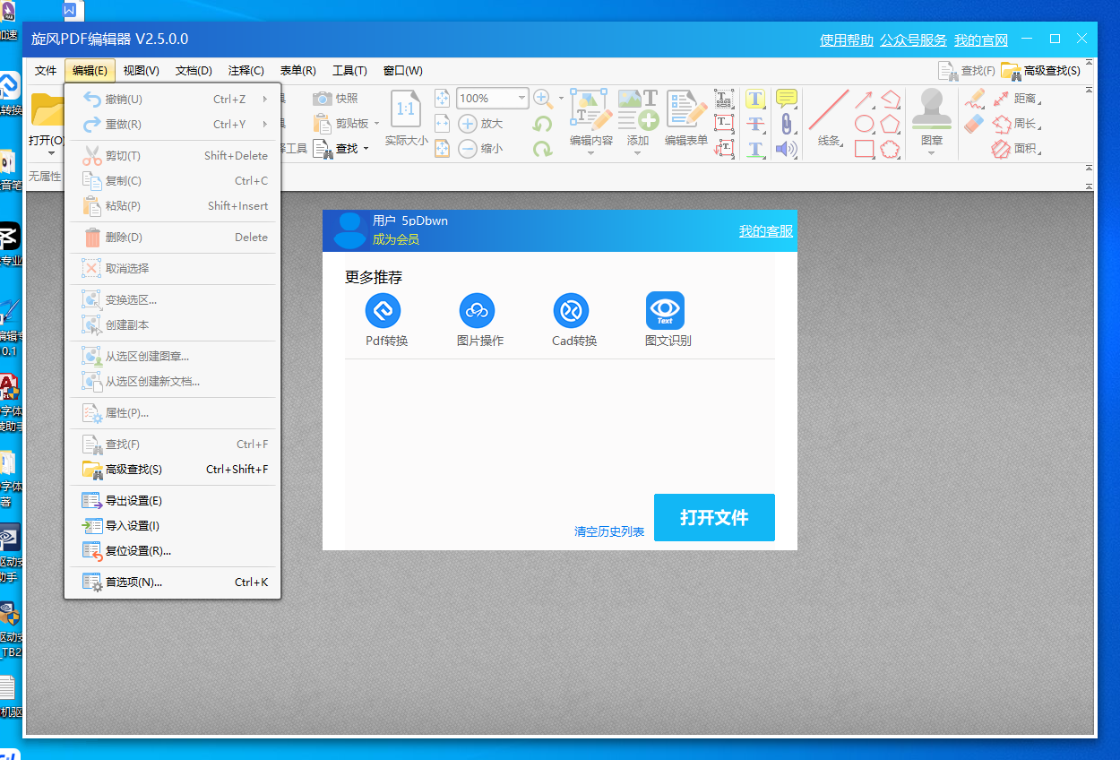Add a sticky note comment
This screenshot has width=1120, height=760.
[x=786, y=99]
